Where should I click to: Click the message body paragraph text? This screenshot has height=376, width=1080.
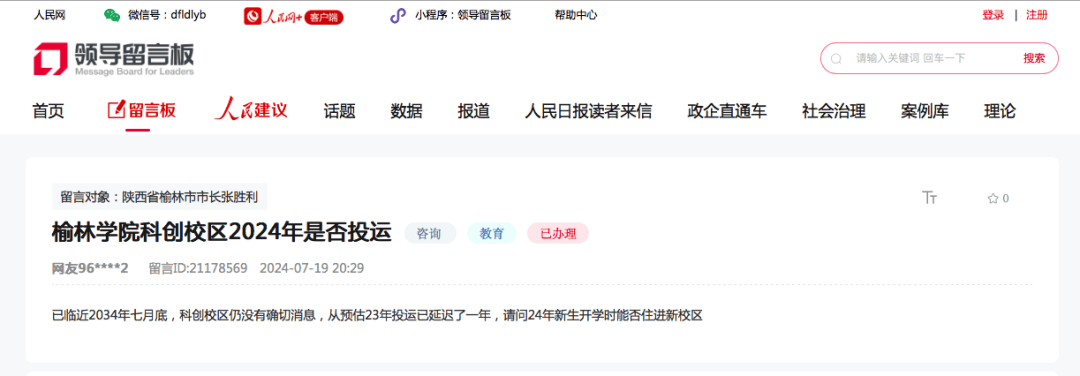377,315
